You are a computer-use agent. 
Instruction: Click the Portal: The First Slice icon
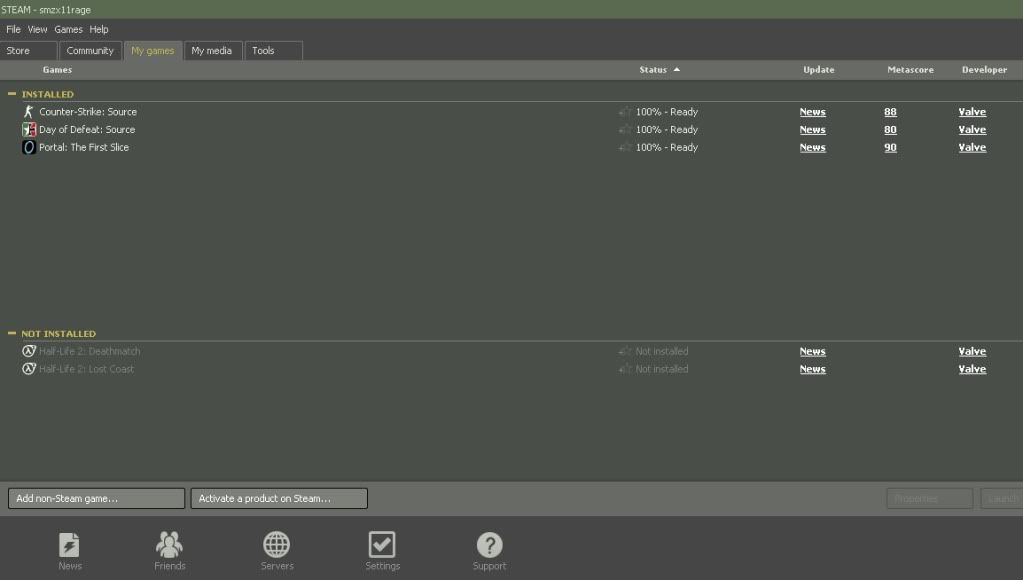[x=29, y=147]
